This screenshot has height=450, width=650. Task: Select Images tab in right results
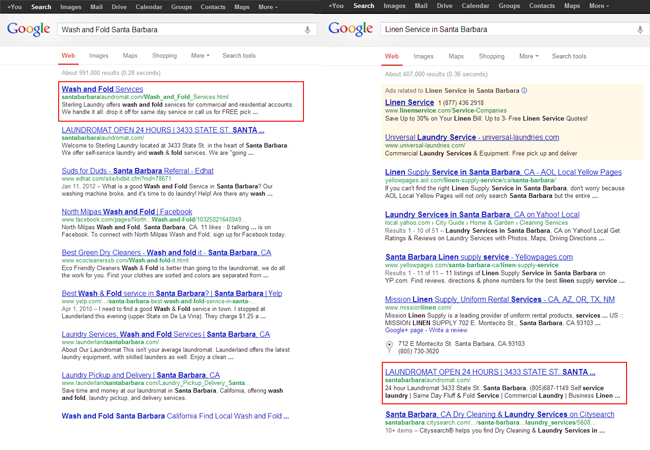tap(423, 56)
